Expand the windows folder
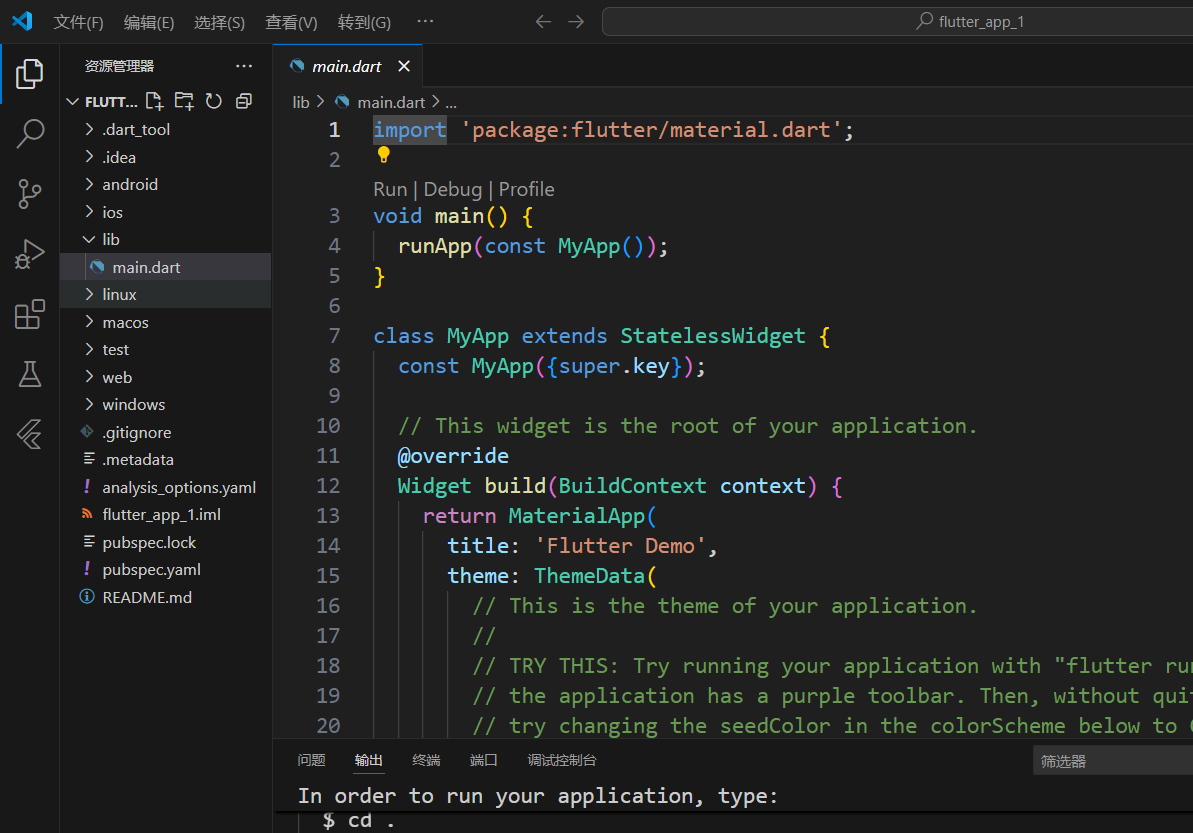Viewport: 1193px width, 833px height. 133,405
